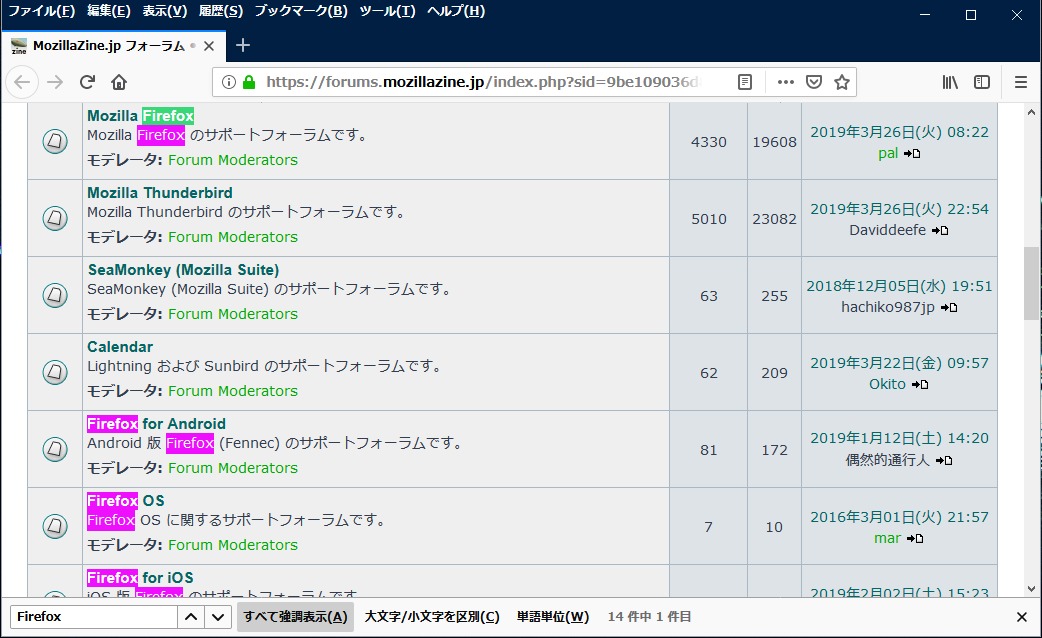This screenshot has width=1042, height=638.
Task: Open the ツール(T) menu
Action: point(387,11)
